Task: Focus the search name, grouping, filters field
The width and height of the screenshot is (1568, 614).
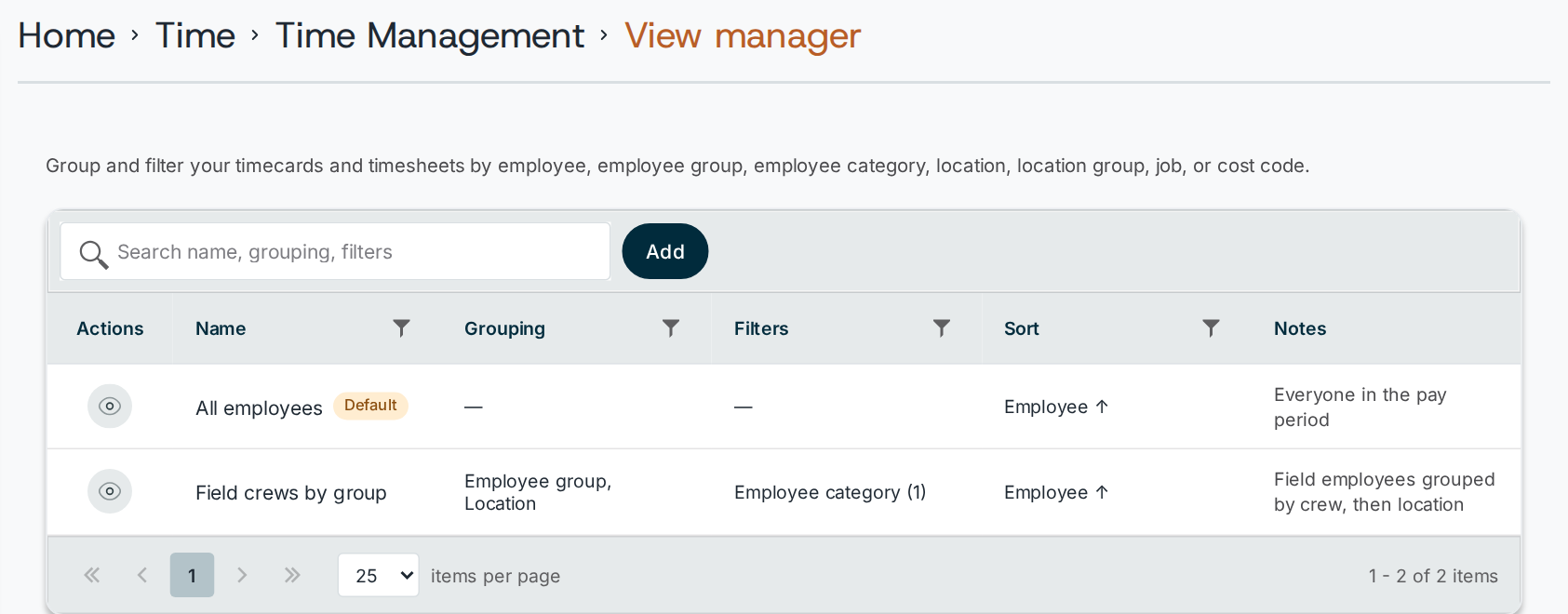Action: [335, 251]
